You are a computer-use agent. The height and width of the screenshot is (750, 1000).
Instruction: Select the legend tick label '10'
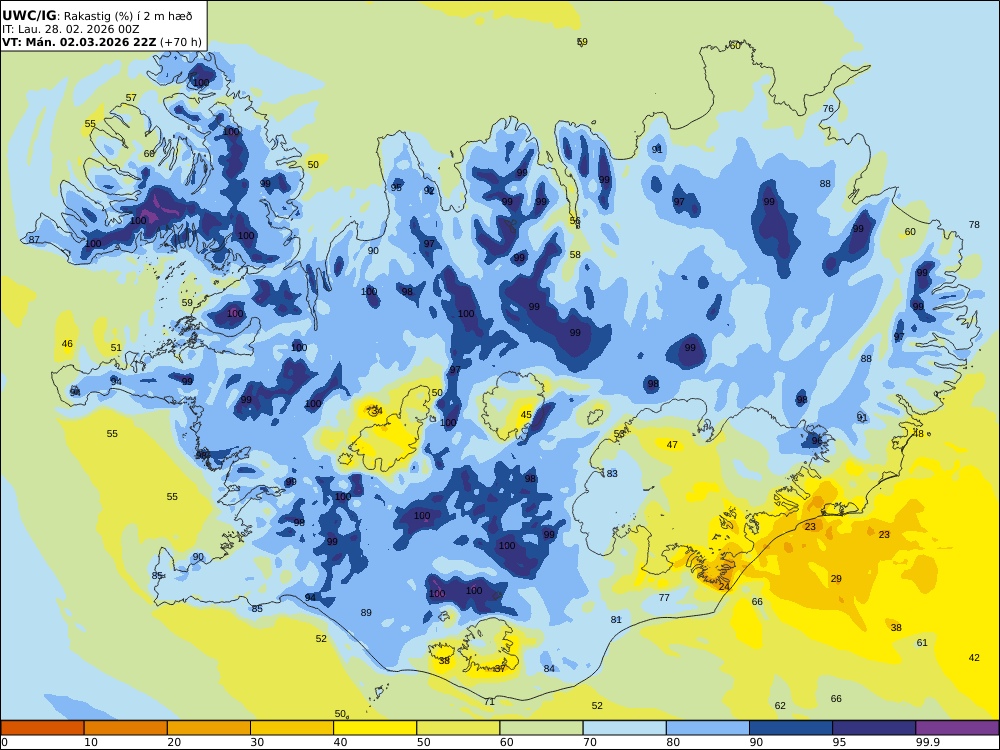(91, 742)
